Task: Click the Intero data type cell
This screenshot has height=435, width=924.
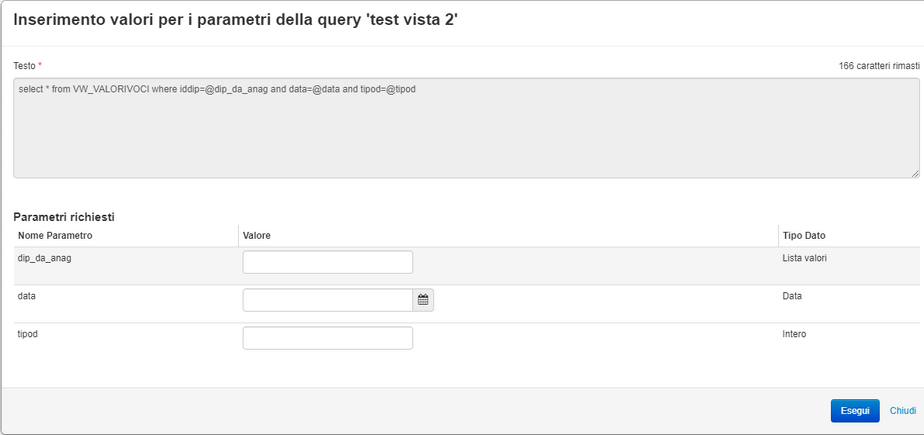Action: click(x=794, y=334)
